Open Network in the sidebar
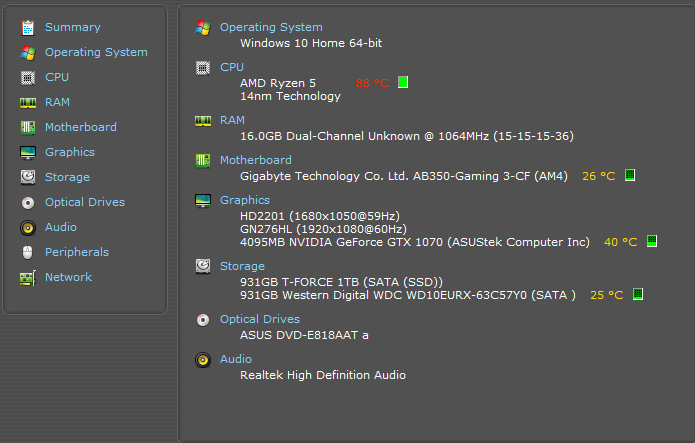 pyautogui.click(x=68, y=277)
